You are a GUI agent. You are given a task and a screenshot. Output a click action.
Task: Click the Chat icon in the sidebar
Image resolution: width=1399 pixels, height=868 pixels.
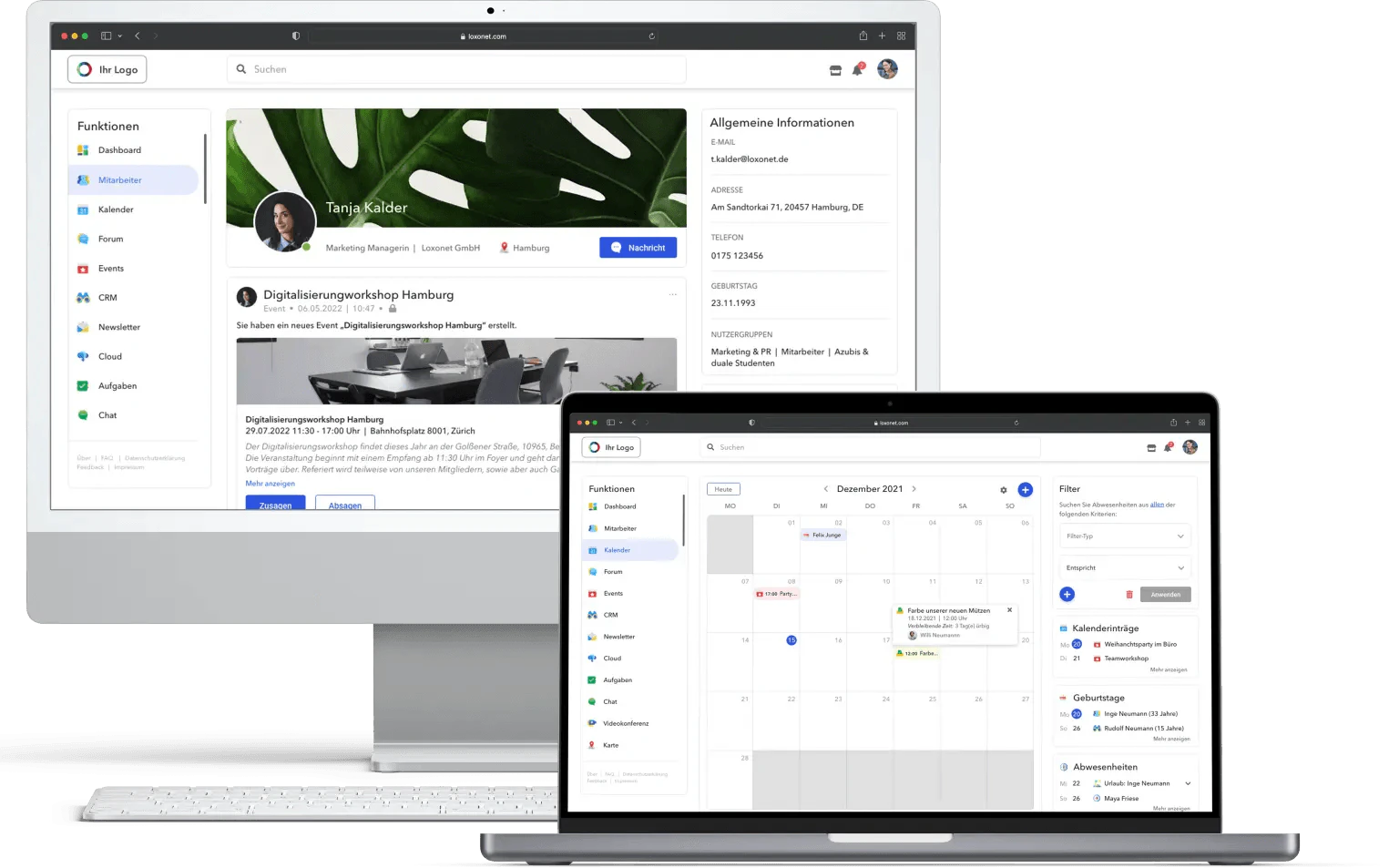tap(85, 415)
